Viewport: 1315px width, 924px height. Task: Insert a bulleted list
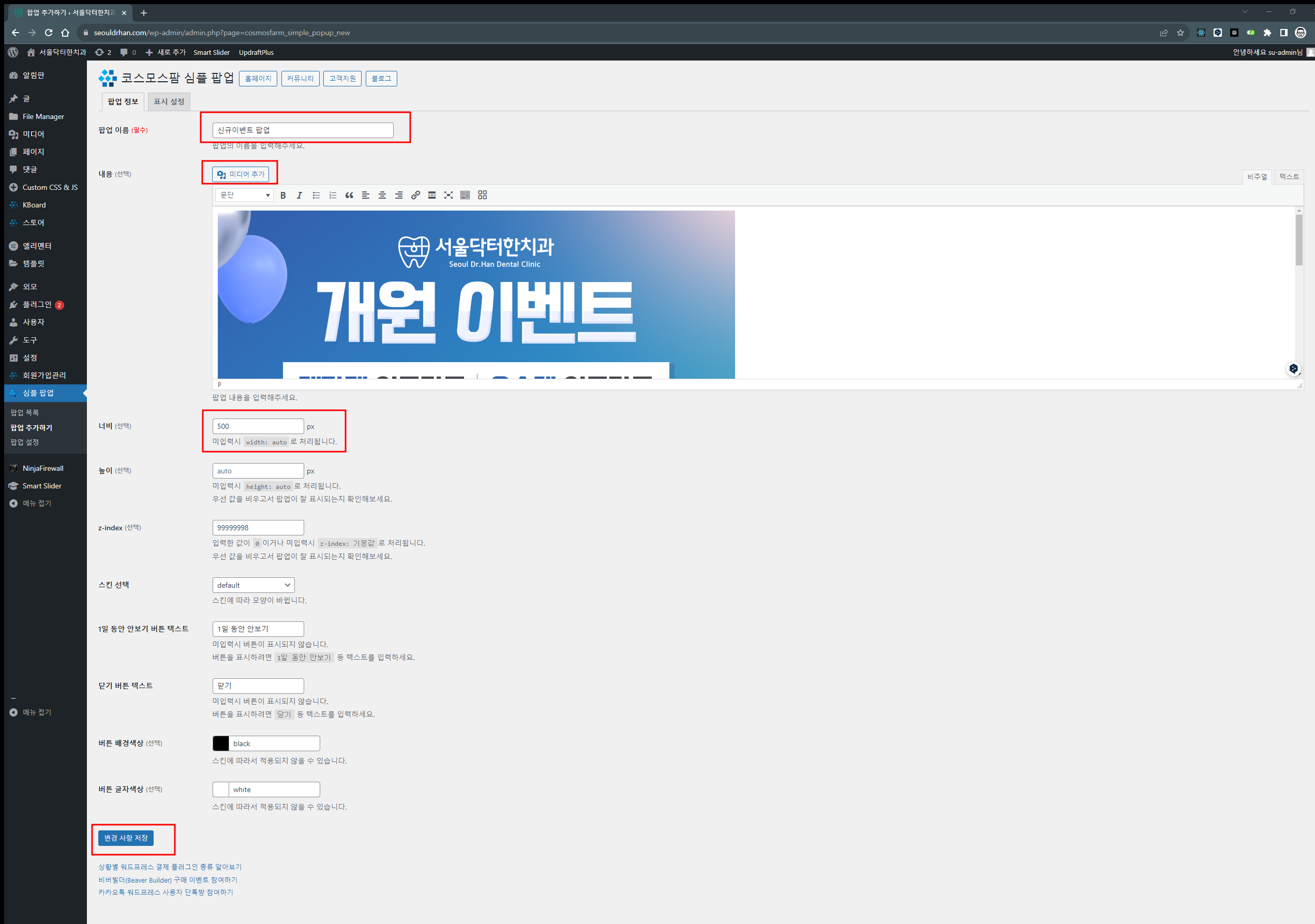pos(316,196)
